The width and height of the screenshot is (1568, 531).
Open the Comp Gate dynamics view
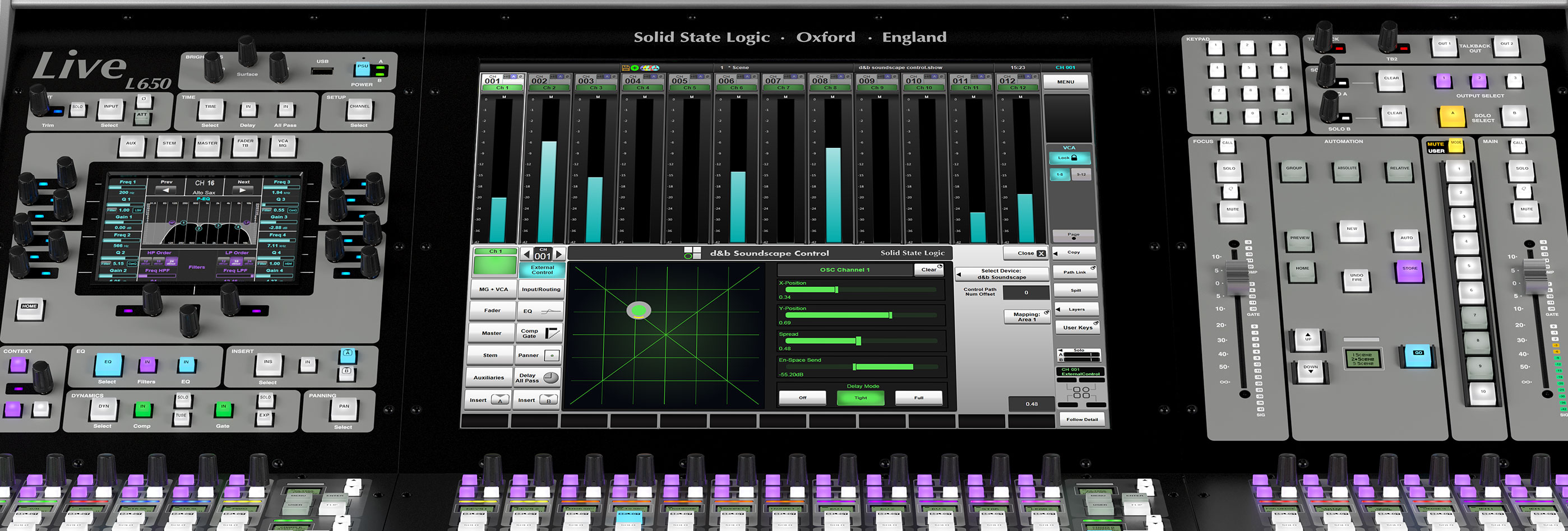(x=539, y=333)
